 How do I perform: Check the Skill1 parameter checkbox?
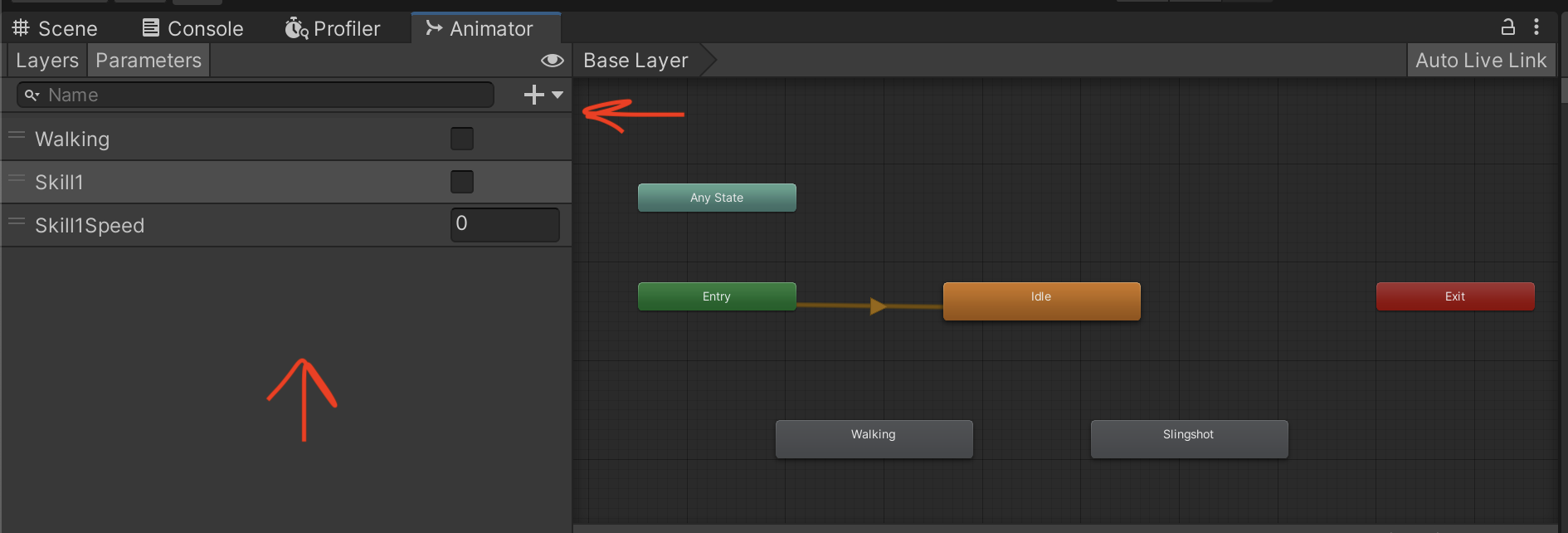pos(462,182)
